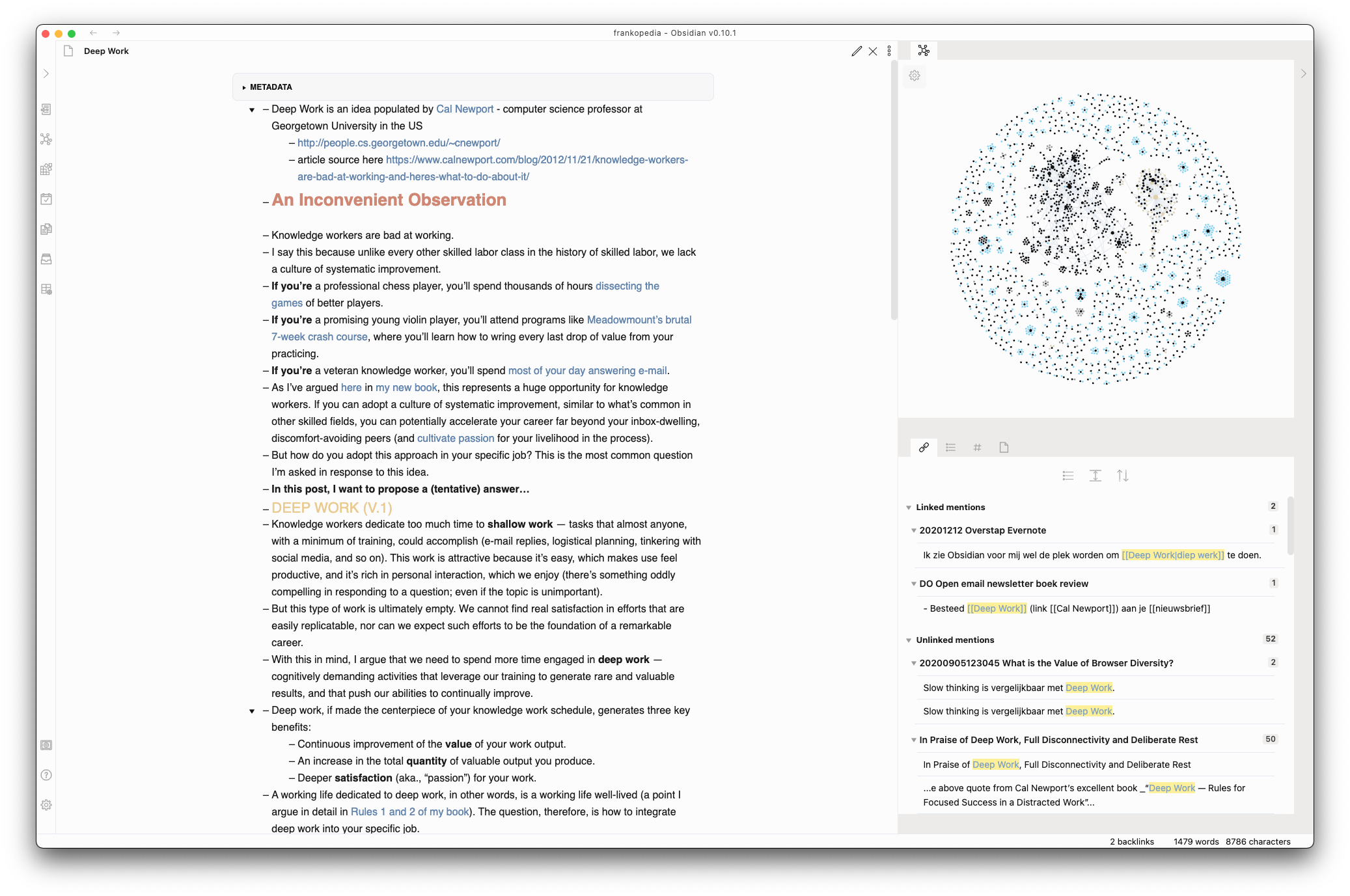This screenshot has height=896, width=1350.
Task: Open today's daily note calendar icon
Action: (46, 199)
